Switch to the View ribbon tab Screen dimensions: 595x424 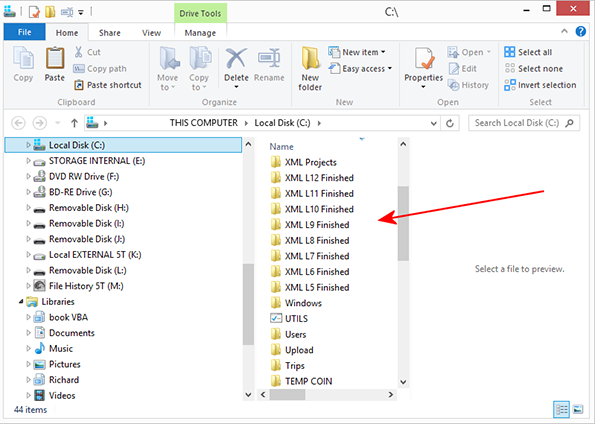[x=151, y=33]
